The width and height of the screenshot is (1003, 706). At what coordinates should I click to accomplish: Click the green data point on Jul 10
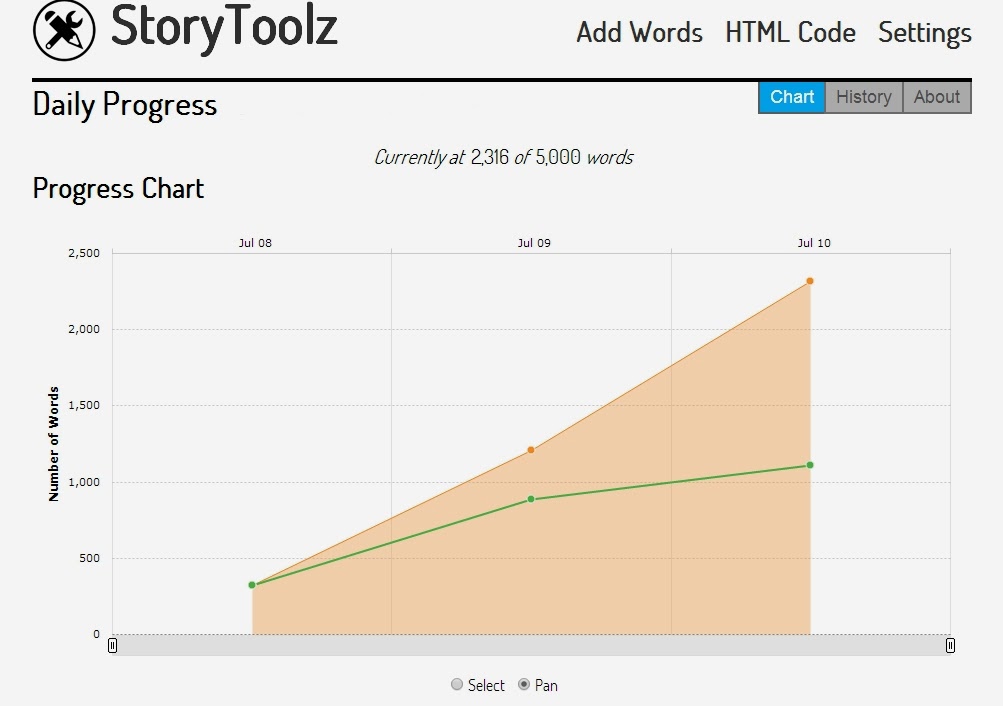click(x=809, y=465)
